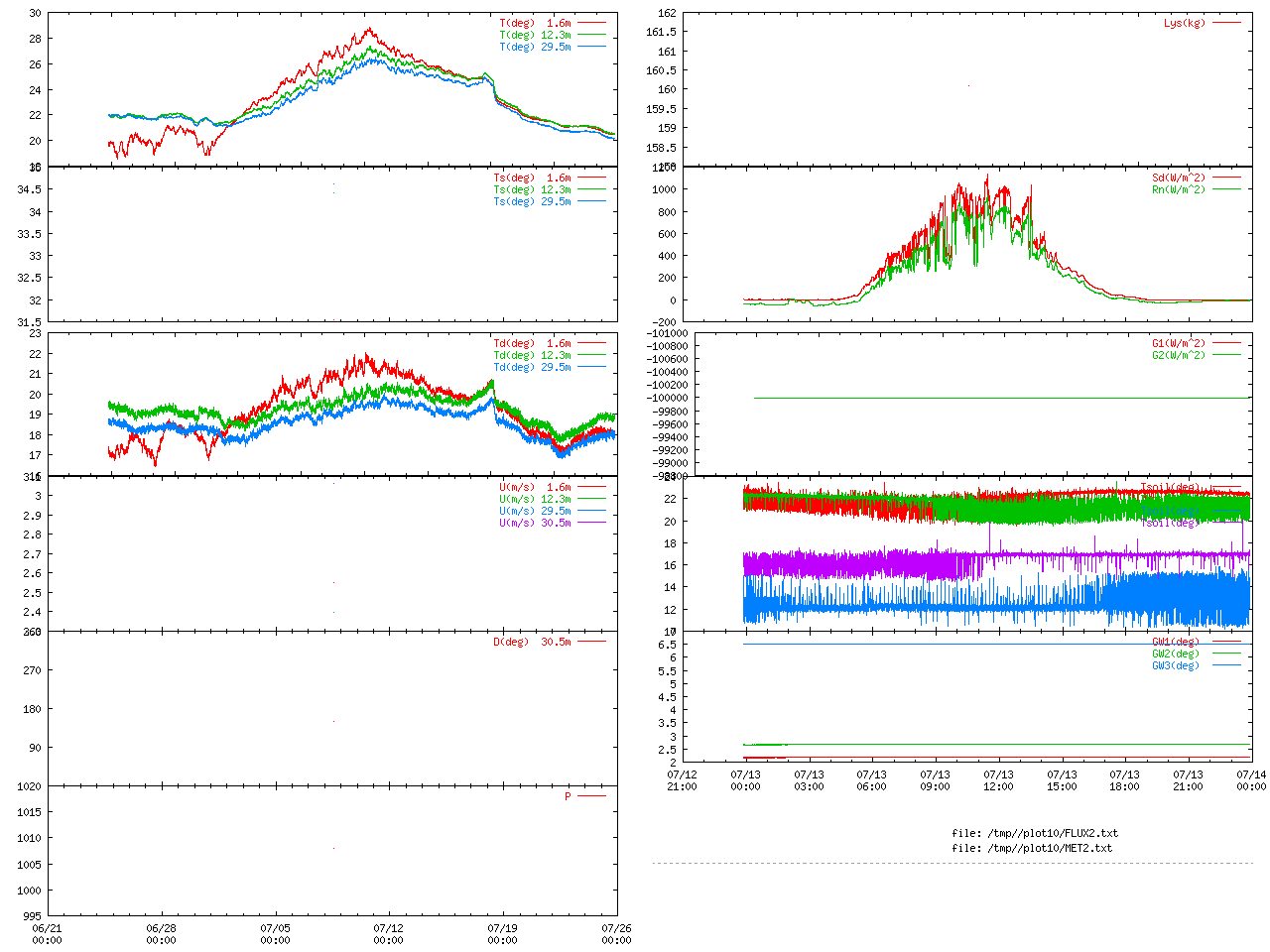Click the 'T(deg) 12.3m' legend label
Screen dimensions: 1270x952
pyautogui.click(x=535, y=35)
